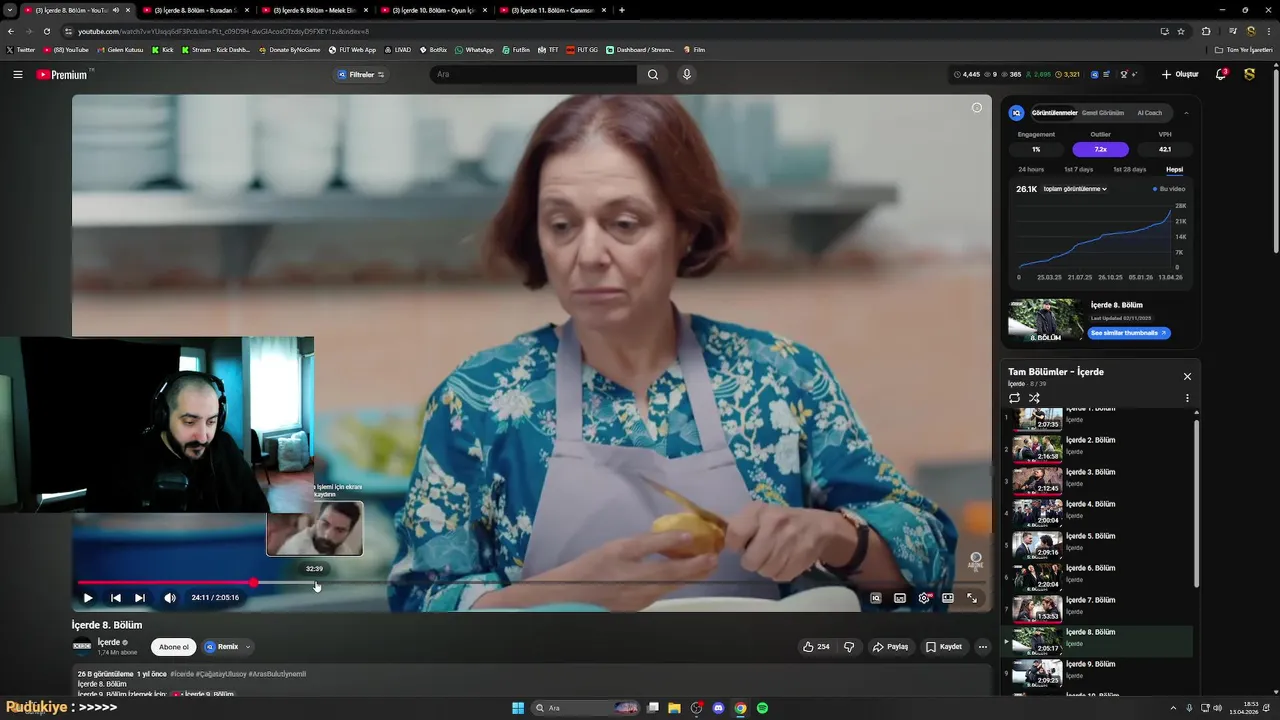This screenshot has width=1280, height=720.
Task: Skip to next video in playlist
Action: [140, 598]
